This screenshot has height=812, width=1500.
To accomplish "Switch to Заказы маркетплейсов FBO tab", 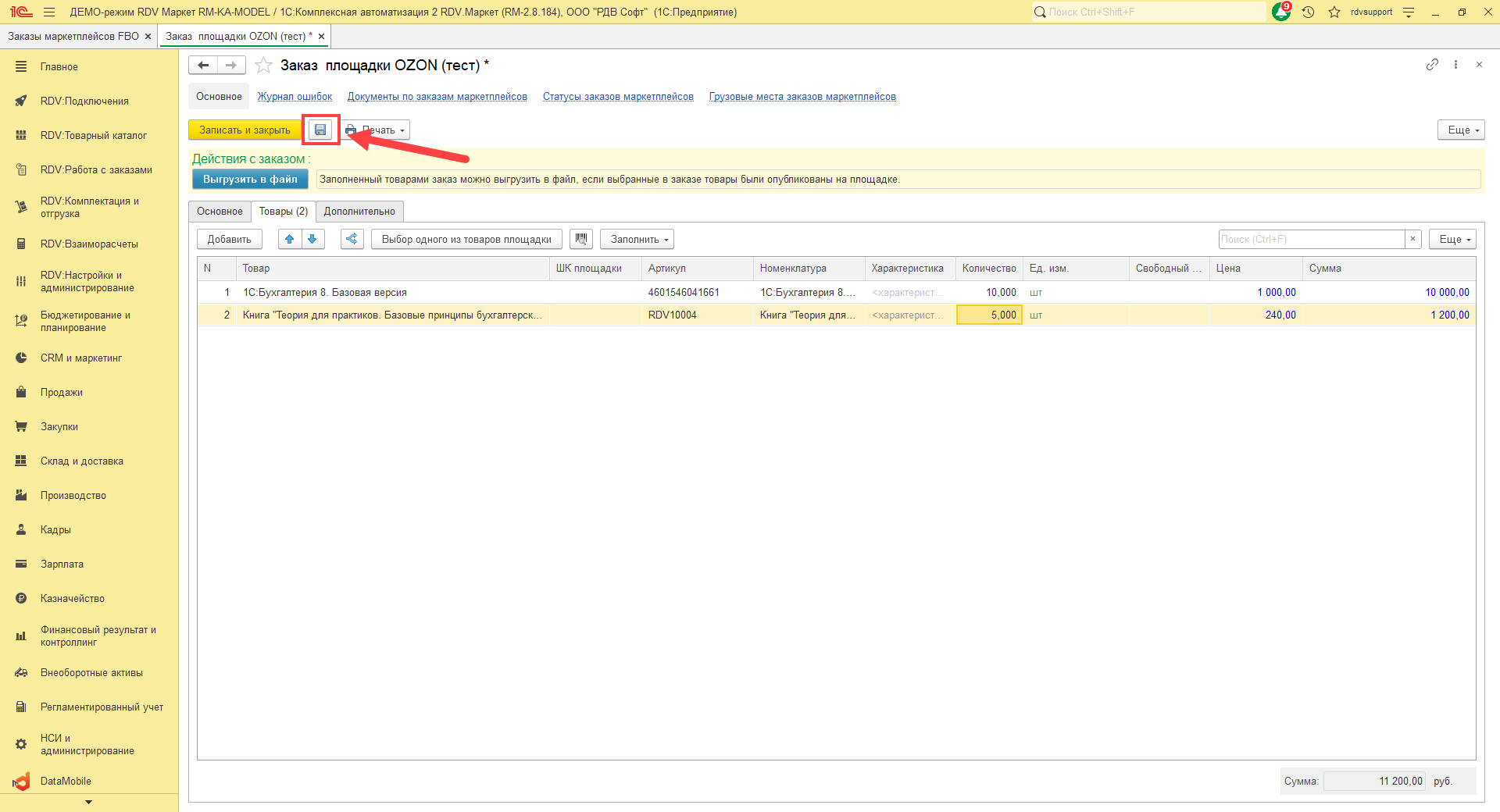I will coord(73,37).
